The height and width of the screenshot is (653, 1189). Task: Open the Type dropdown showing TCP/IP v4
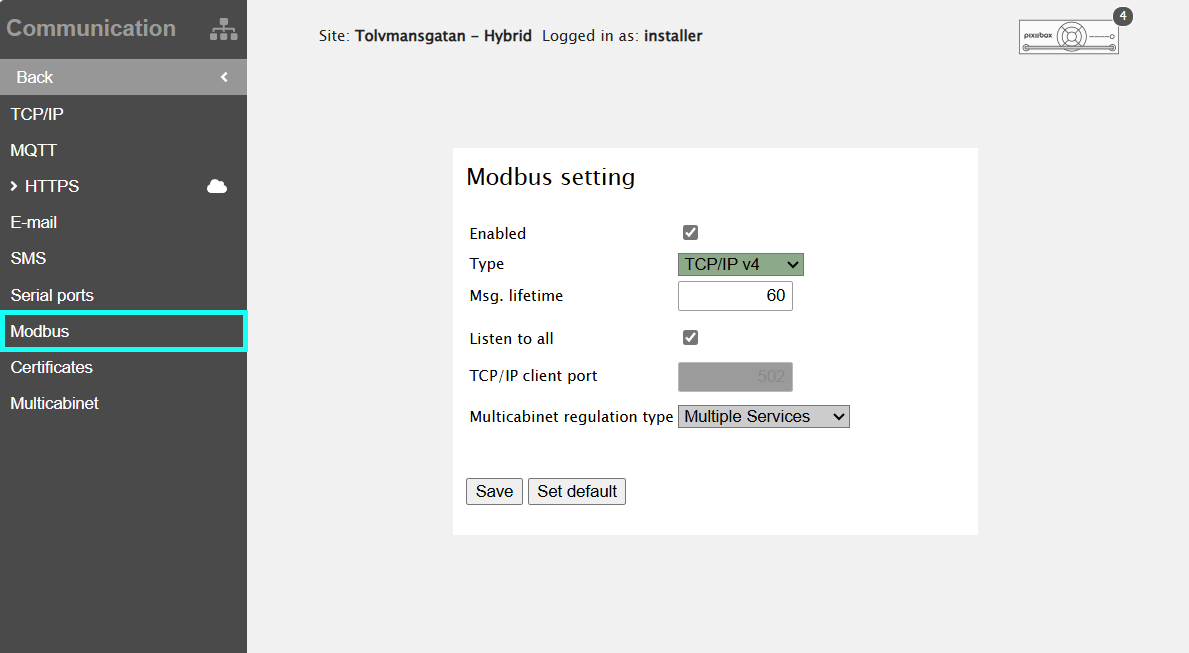(x=740, y=264)
